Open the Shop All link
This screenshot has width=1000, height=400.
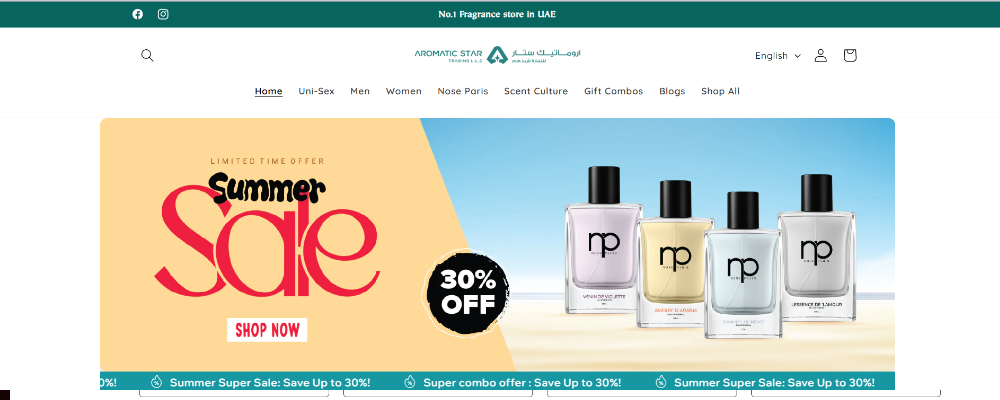[x=721, y=91]
